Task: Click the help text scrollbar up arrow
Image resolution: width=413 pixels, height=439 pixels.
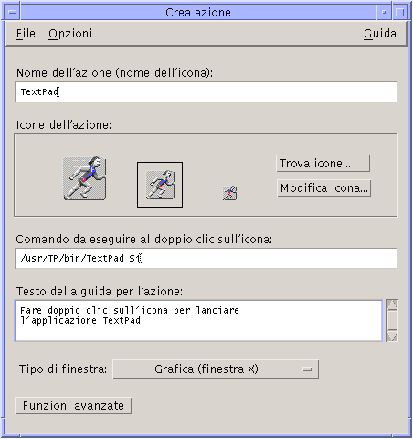Action: (392, 304)
